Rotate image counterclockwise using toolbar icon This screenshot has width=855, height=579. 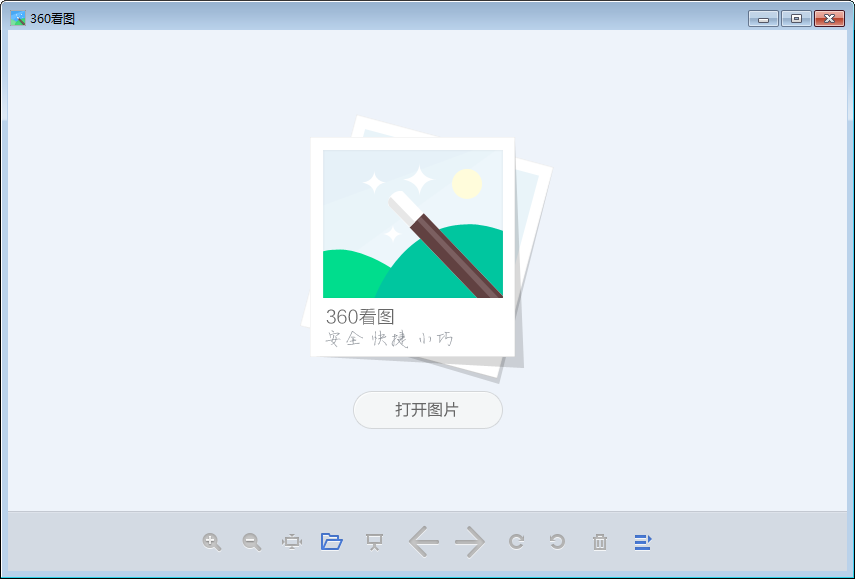pyautogui.click(x=557, y=541)
